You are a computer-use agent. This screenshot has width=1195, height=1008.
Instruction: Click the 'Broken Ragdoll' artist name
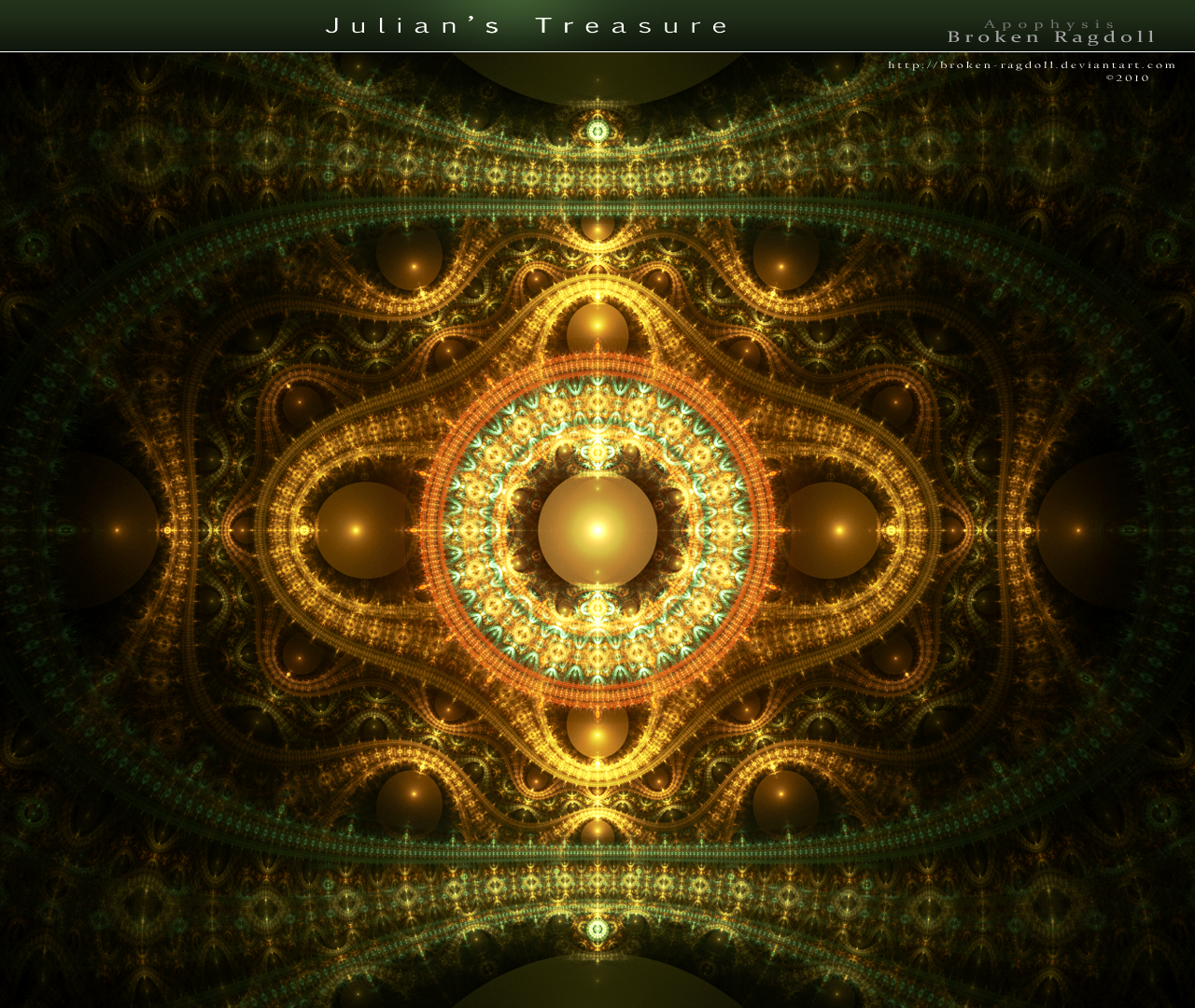[1051, 37]
